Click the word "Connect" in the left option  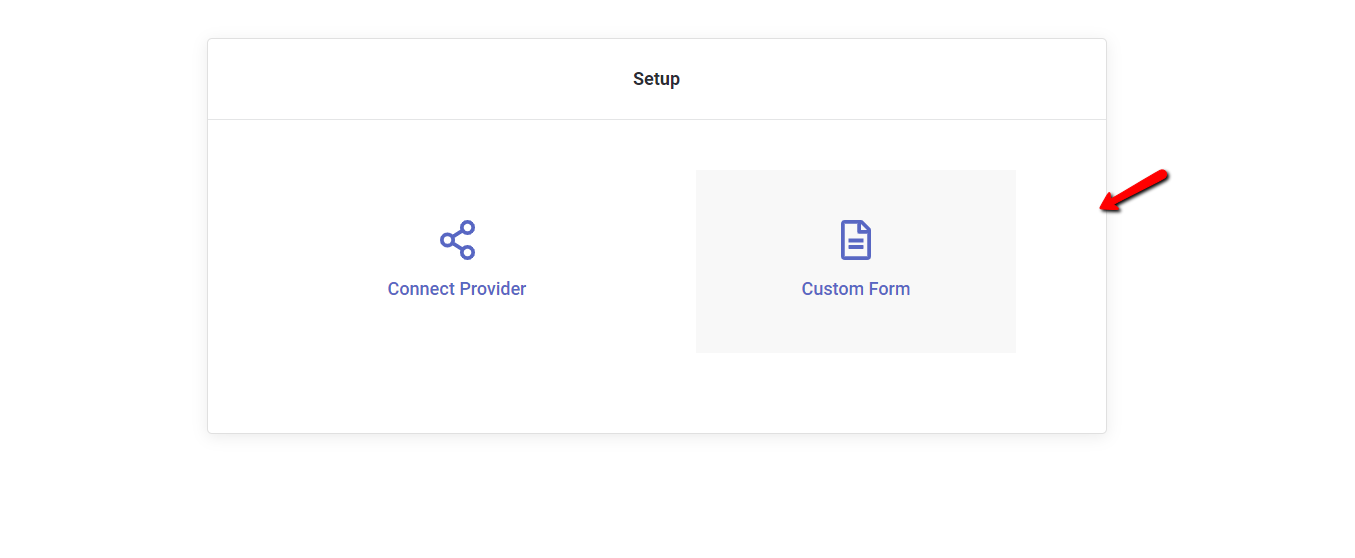click(420, 289)
